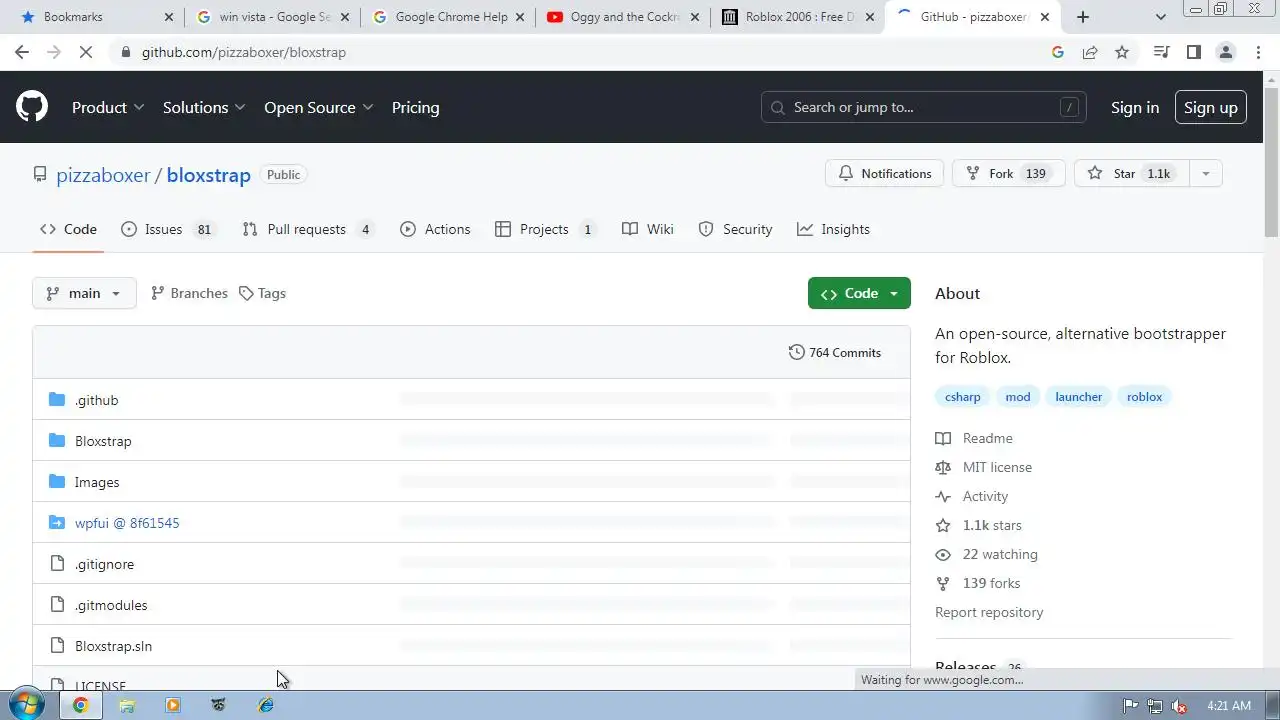
Task: Click the launcher topic tag
Action: [1078, 397]
